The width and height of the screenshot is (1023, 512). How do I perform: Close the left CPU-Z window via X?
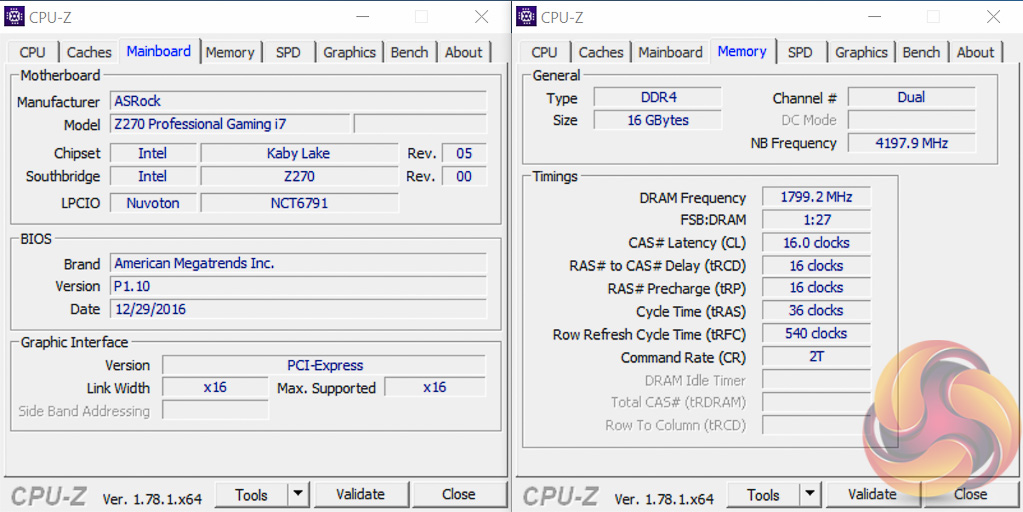[481, 17]
